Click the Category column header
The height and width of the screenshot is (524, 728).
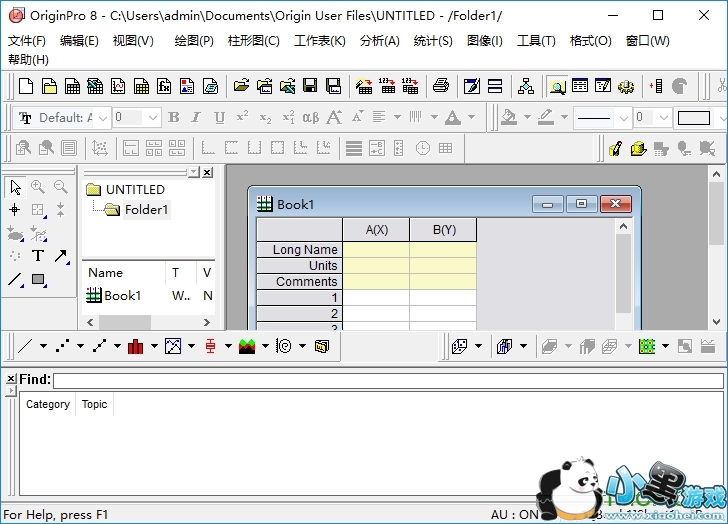(48, 404)
